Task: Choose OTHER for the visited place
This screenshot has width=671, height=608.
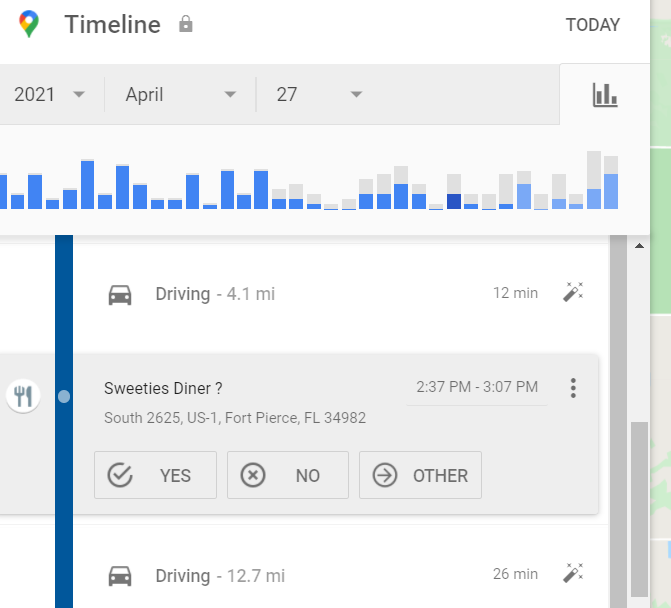Action: pos(420,475)
